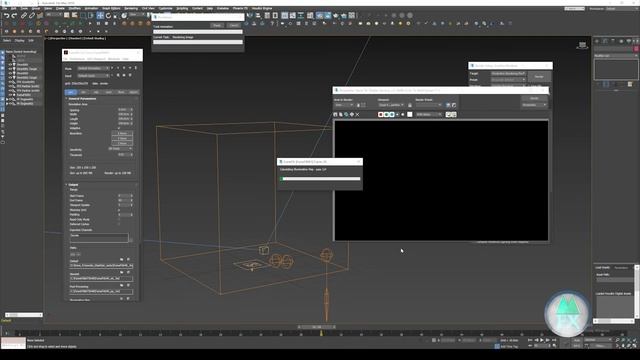Click the Undo arrow in main toolbar
The height and width of the screenshot is (360, 640).
pos(7,16)
